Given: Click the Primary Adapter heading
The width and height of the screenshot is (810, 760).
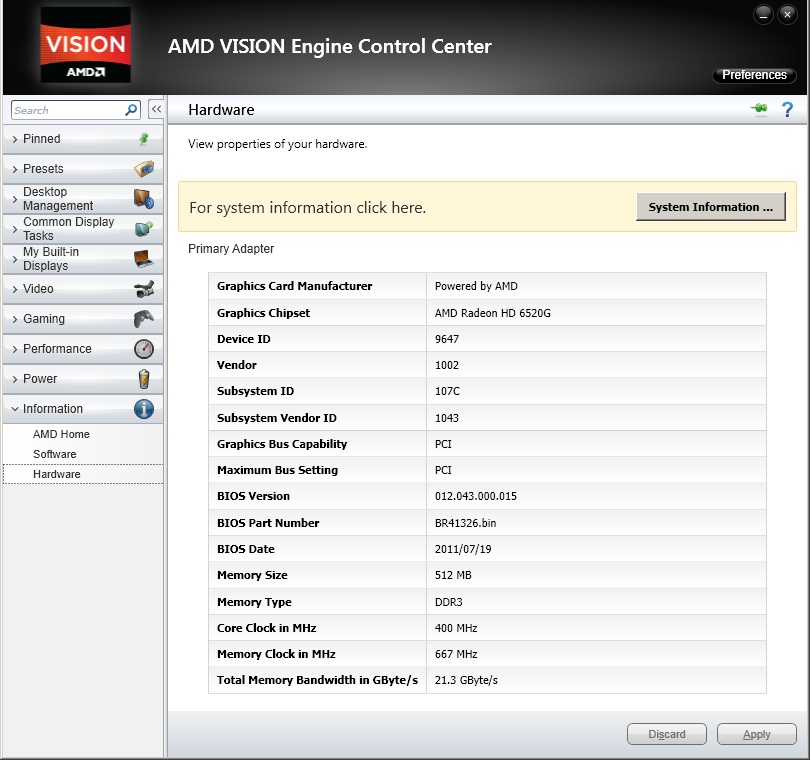Looking at the screenshot, I should point(231,249).
